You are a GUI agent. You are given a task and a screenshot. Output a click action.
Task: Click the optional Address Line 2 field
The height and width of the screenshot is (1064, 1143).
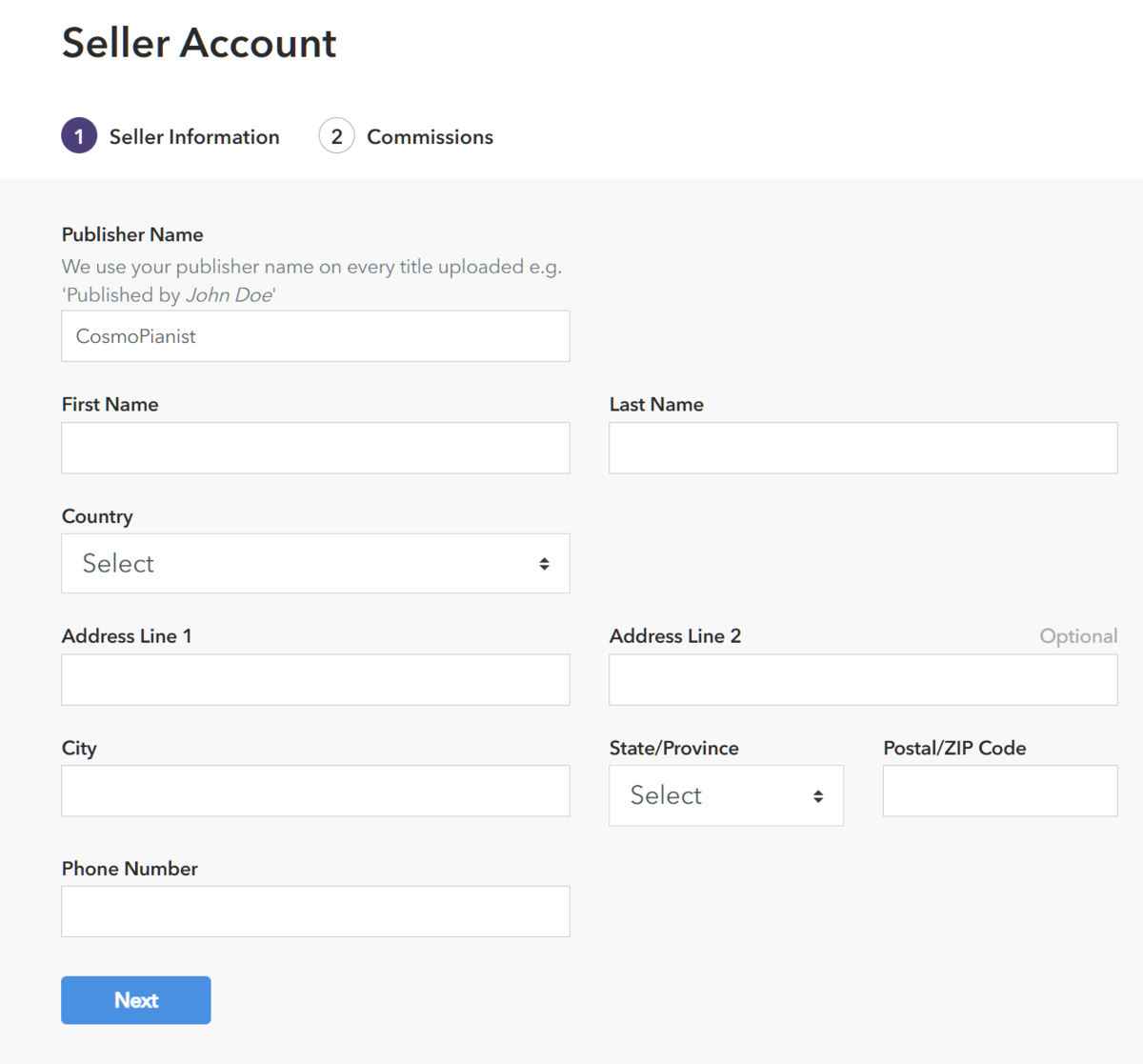(x=863, y=680)
